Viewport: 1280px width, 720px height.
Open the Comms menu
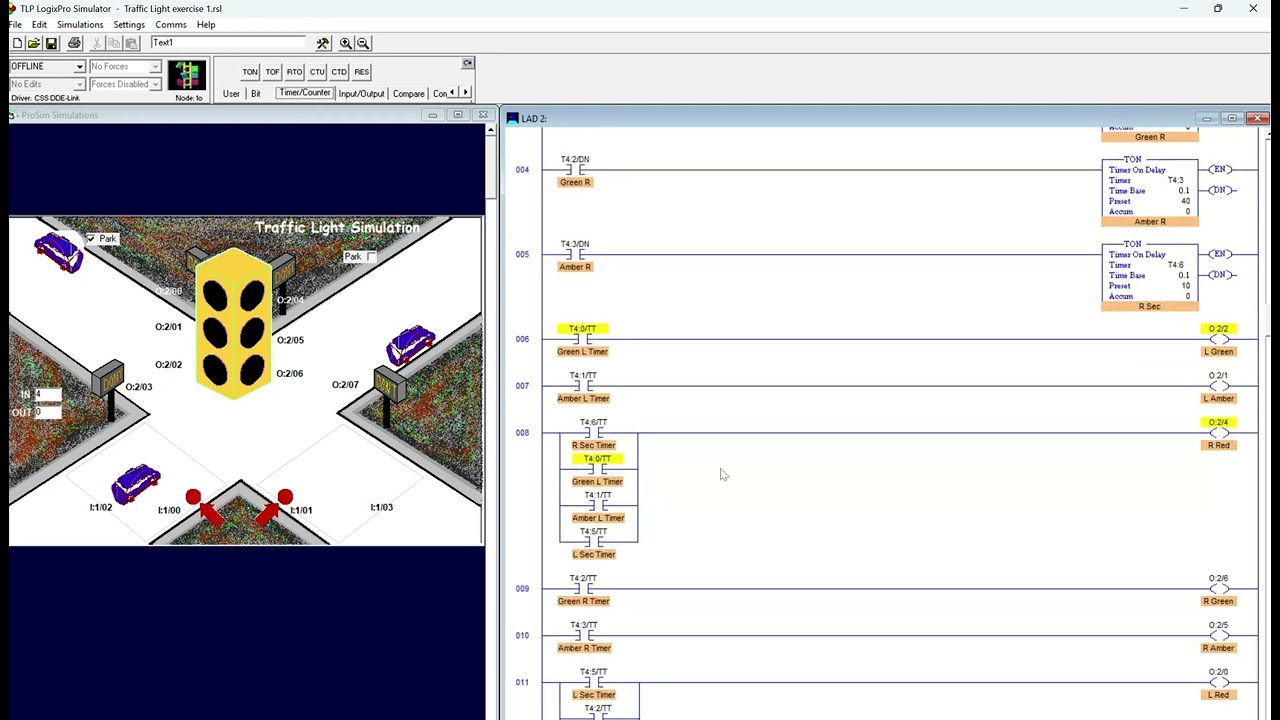[x=171, y=24]
